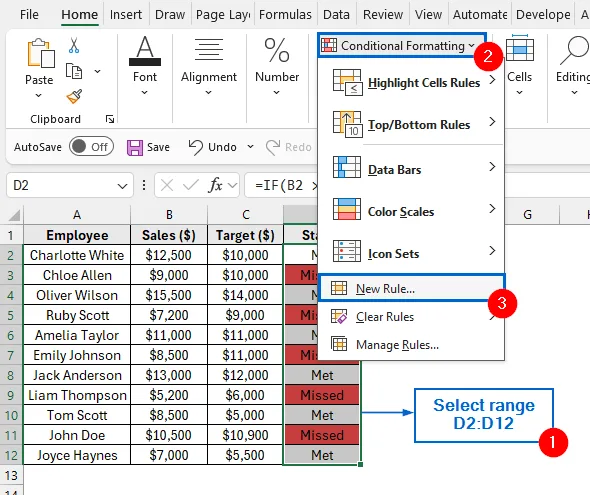
Task: Open the Name Box dropdown
Action: (122, 186)
